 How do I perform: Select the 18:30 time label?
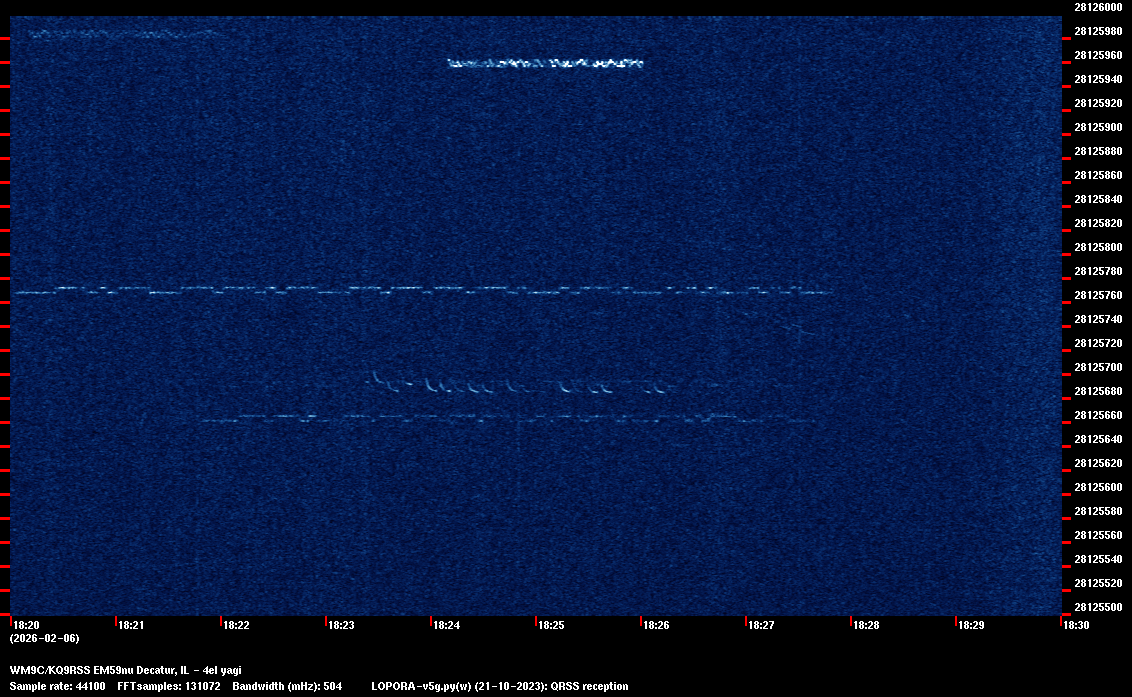1076,625
